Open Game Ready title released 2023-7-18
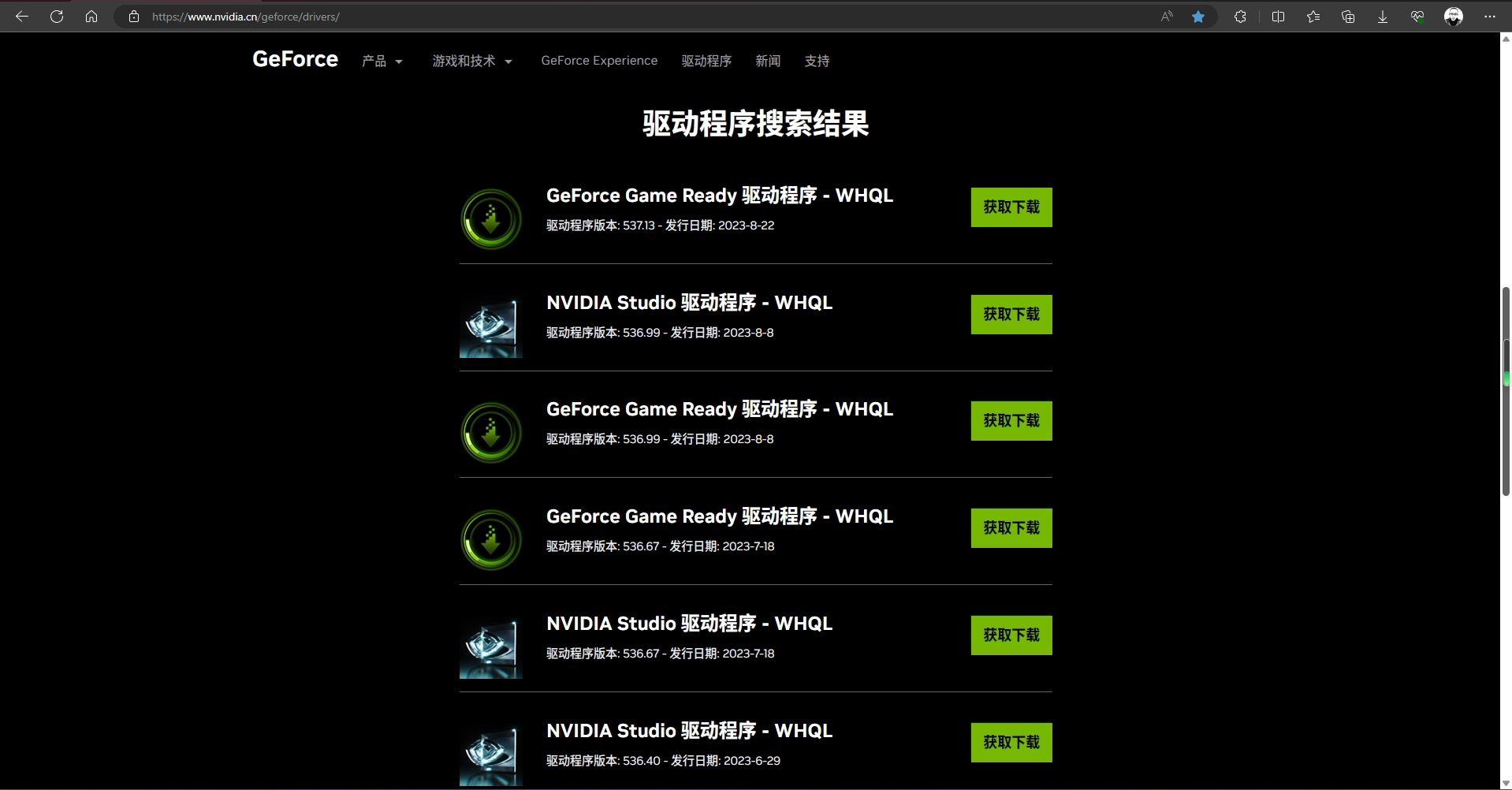1512x790 pixels. pos(720,516)
